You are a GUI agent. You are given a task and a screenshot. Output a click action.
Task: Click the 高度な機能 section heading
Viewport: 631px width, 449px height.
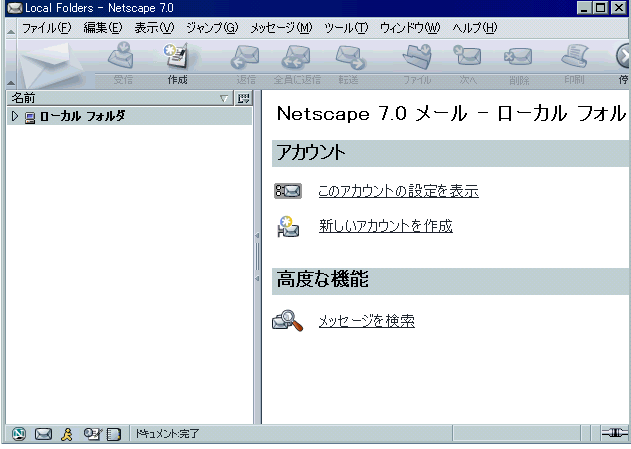(322, 280)
